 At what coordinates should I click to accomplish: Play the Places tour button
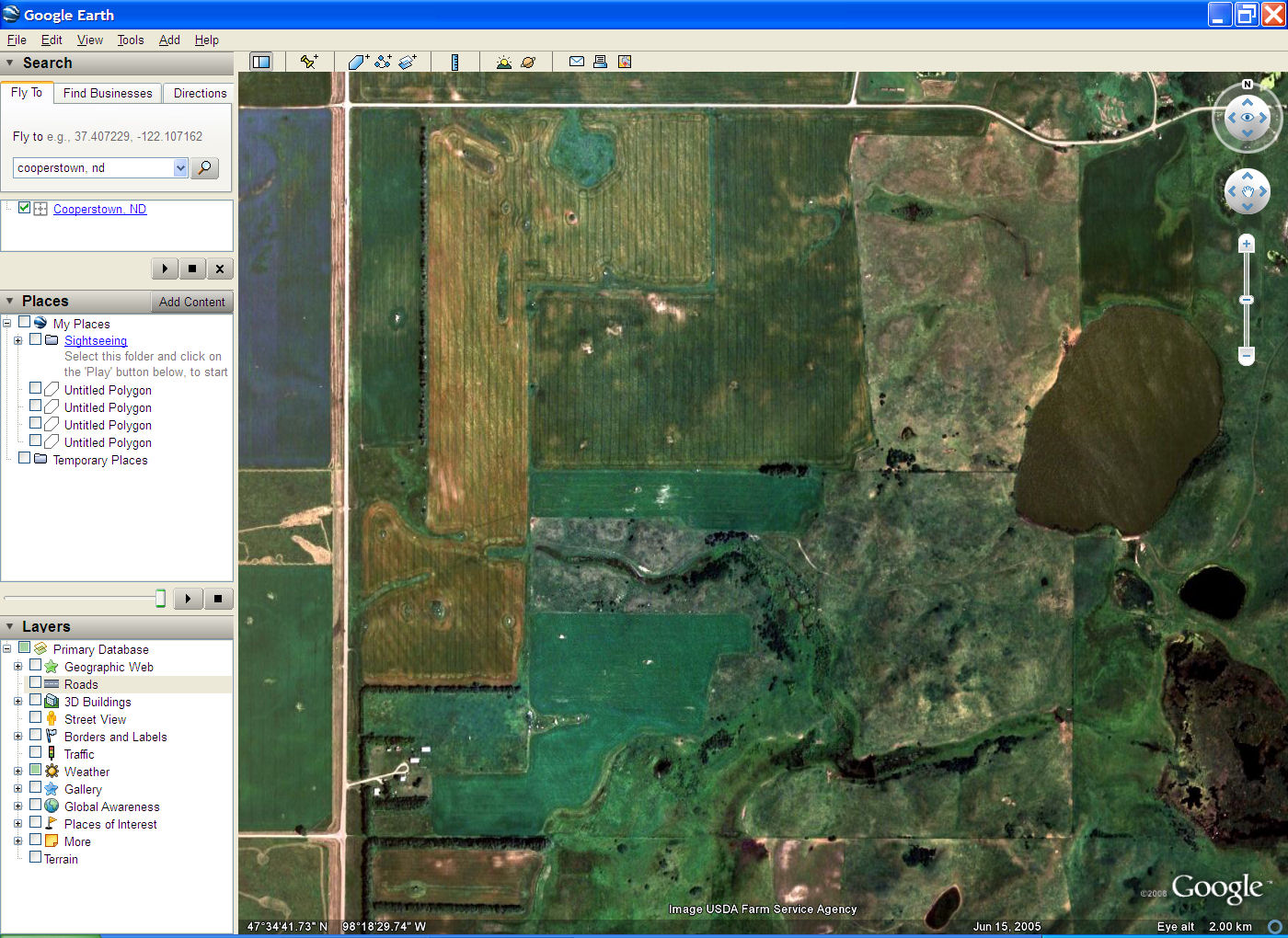188,599
